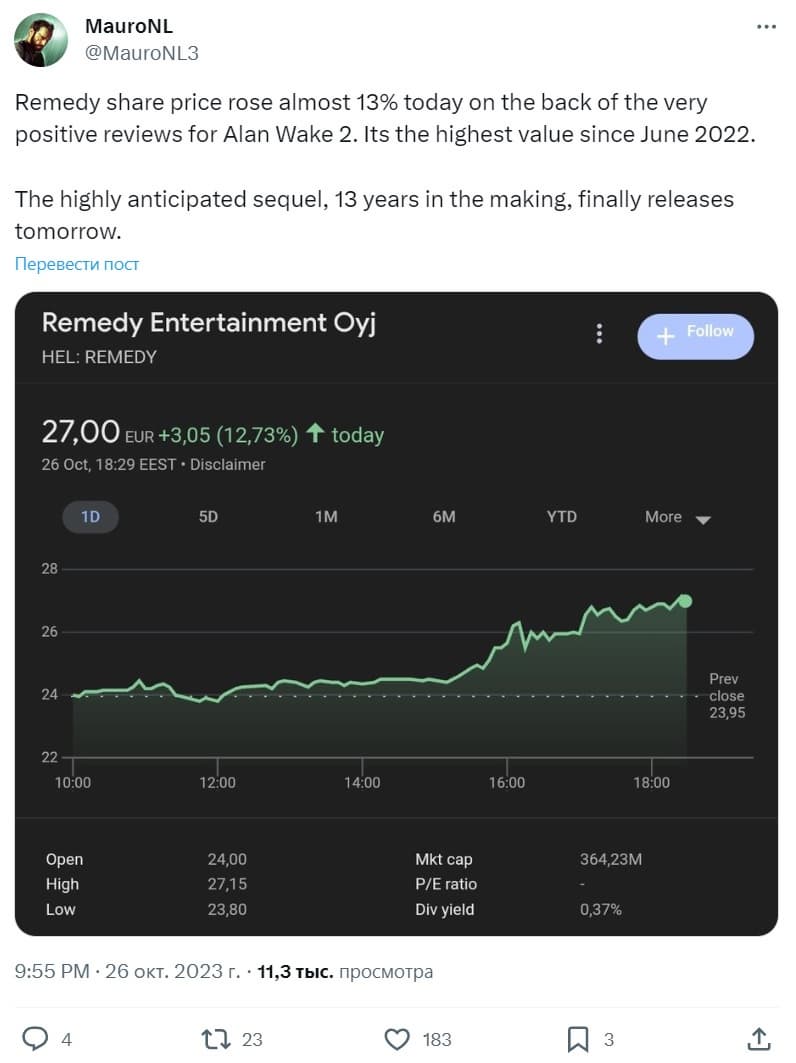Open MauroNL profile avatar
796x1063 pixels.
coord(41,40)
